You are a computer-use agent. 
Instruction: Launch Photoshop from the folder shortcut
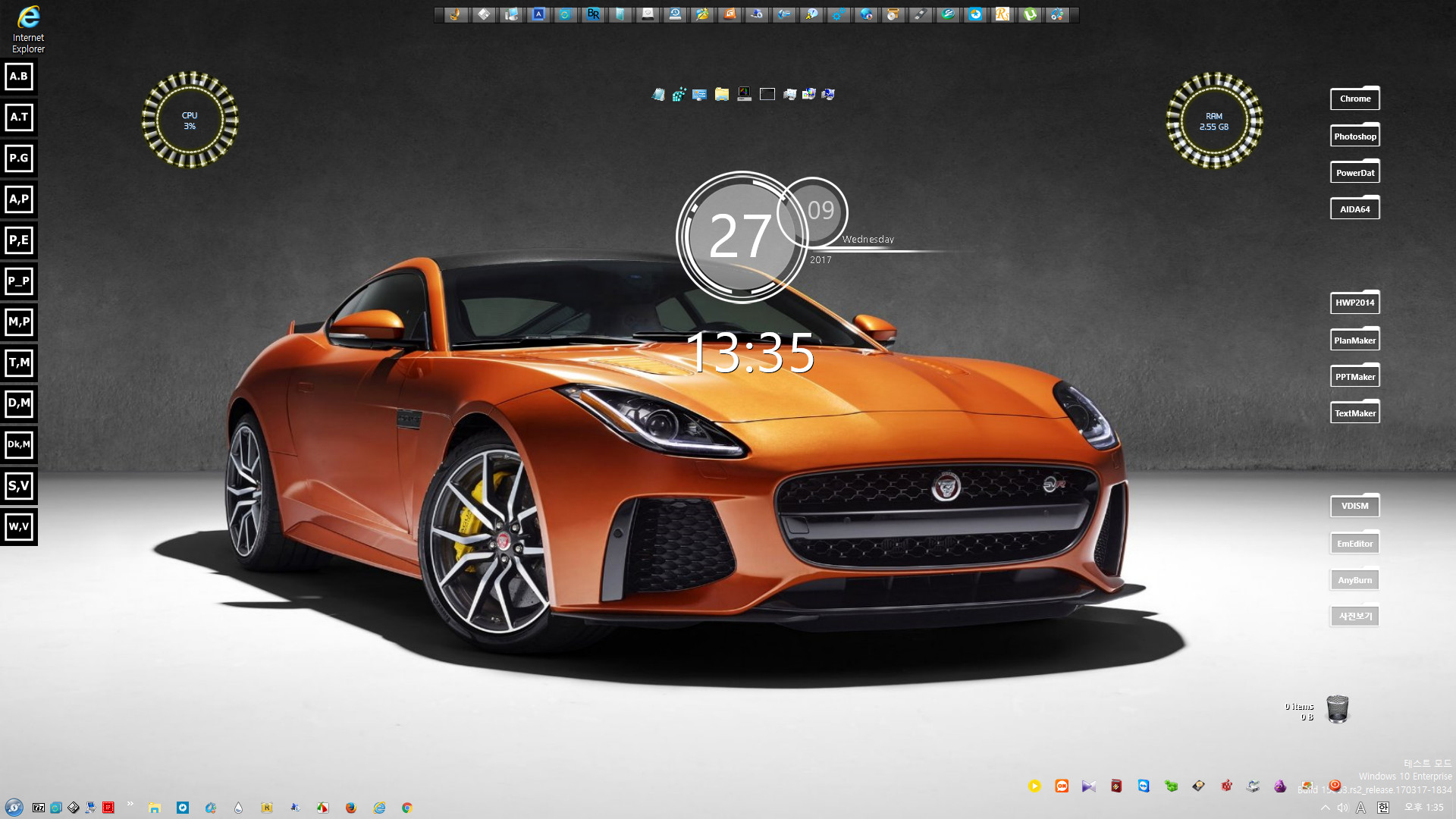point(1355,136)
